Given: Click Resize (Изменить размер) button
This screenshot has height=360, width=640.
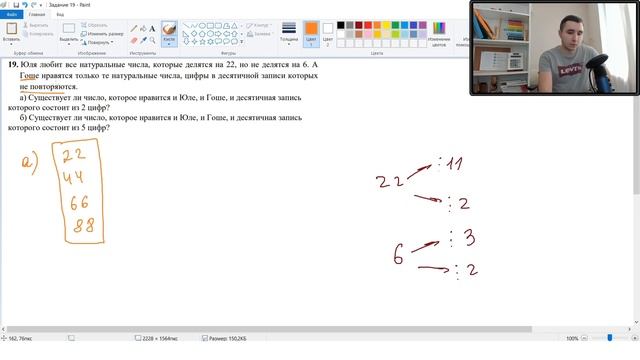Looking at the screenshot, I should [x=102, y=34].
